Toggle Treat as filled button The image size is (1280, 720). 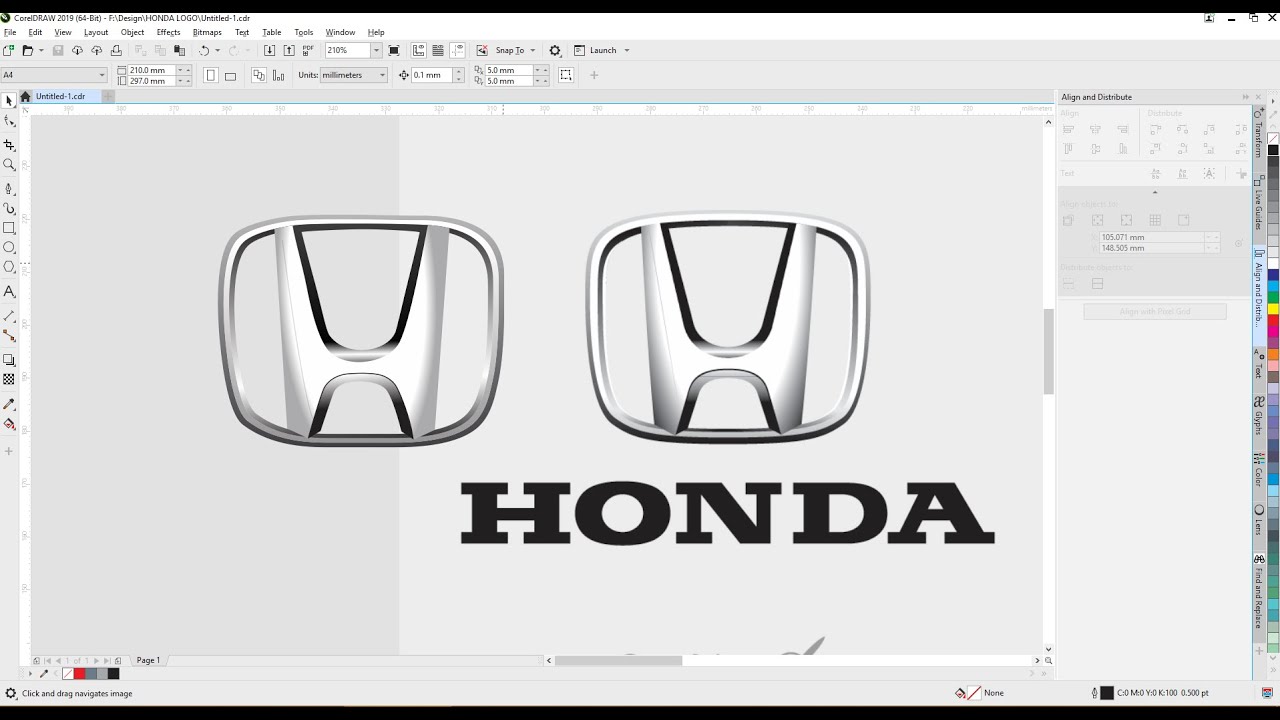point(566,75)
